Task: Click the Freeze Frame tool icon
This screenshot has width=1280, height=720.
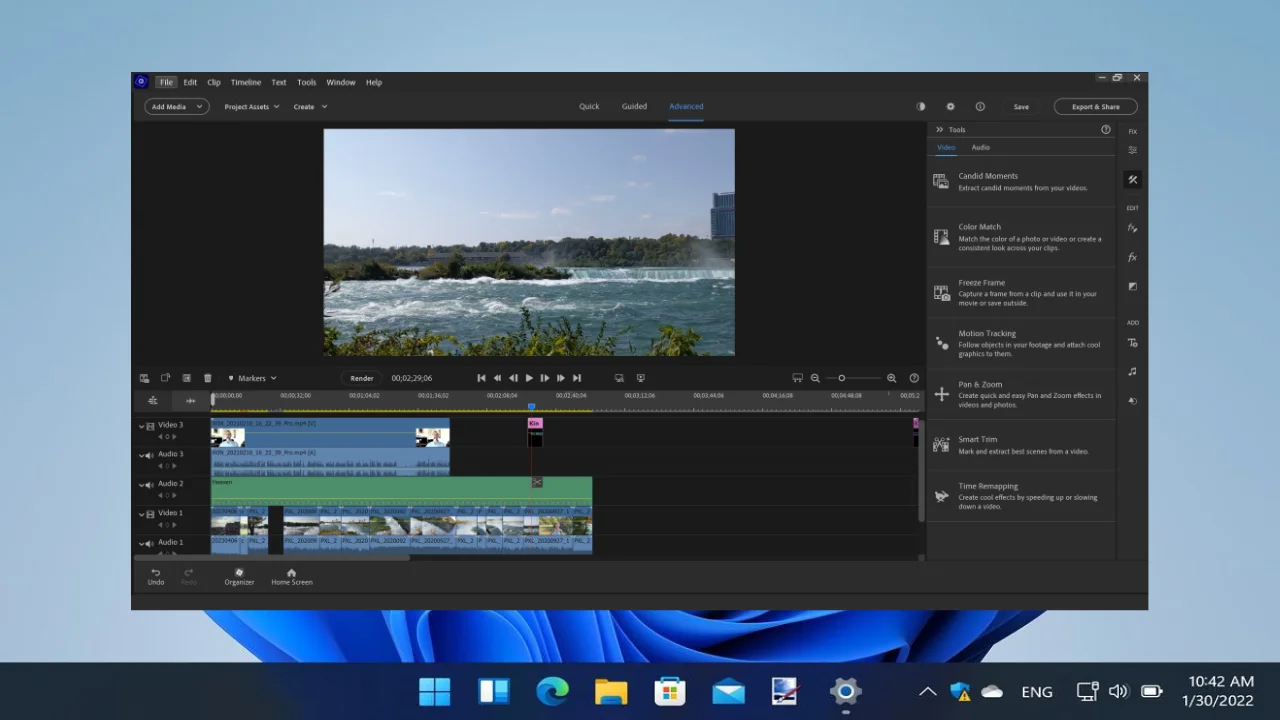Action: (941, 293)
